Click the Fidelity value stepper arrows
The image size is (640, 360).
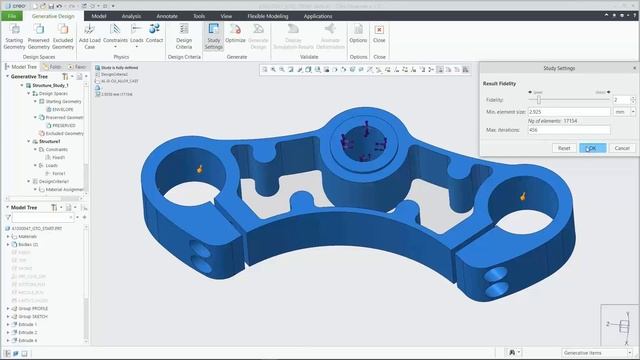point(633,100)
